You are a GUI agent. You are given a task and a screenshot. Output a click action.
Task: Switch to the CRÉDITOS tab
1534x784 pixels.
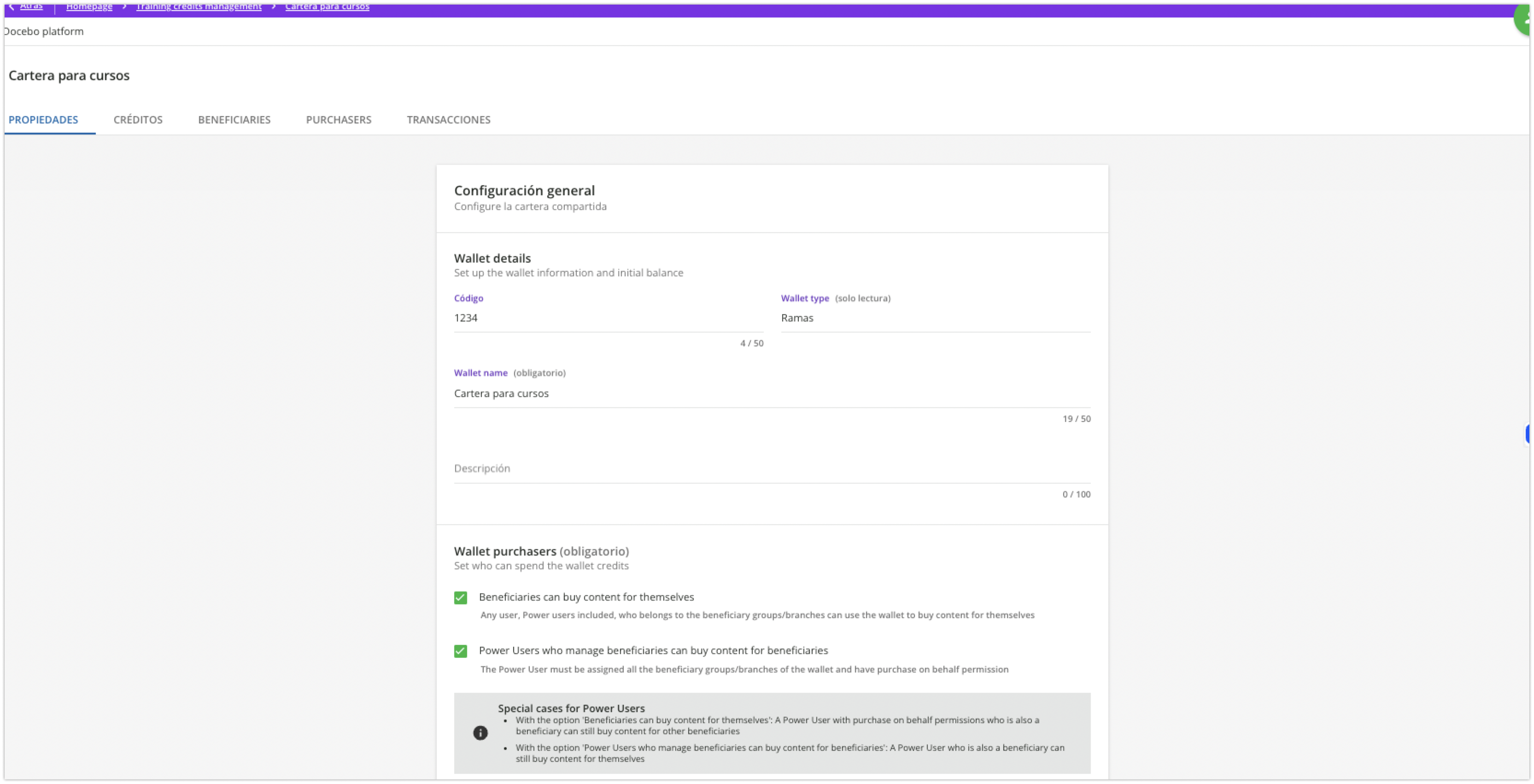pyautogui.click(x=138, y=120)
